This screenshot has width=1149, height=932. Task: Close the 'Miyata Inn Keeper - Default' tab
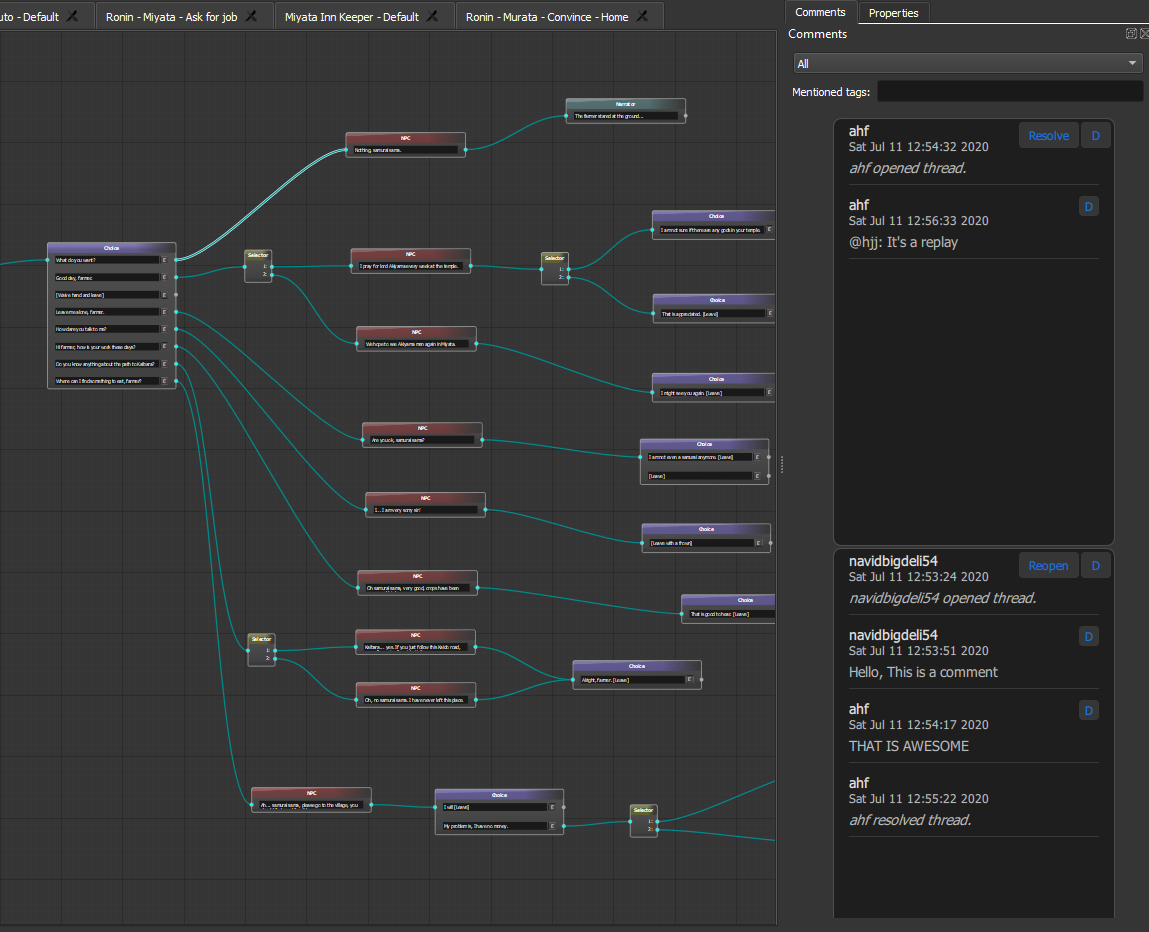tap(432, 16)
